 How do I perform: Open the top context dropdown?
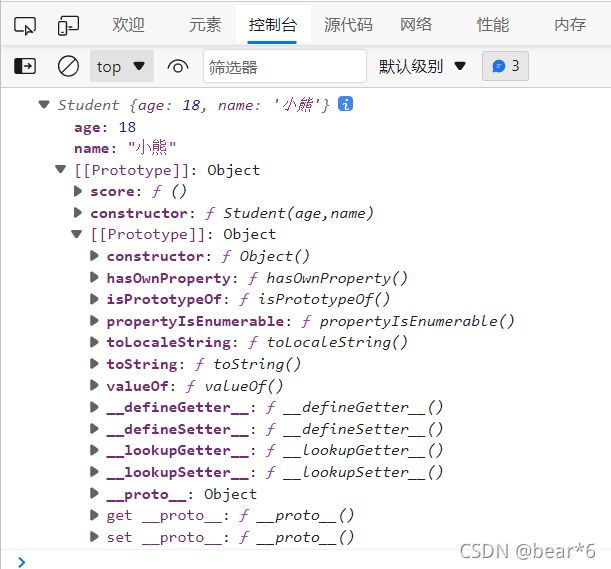click(122, 66)
